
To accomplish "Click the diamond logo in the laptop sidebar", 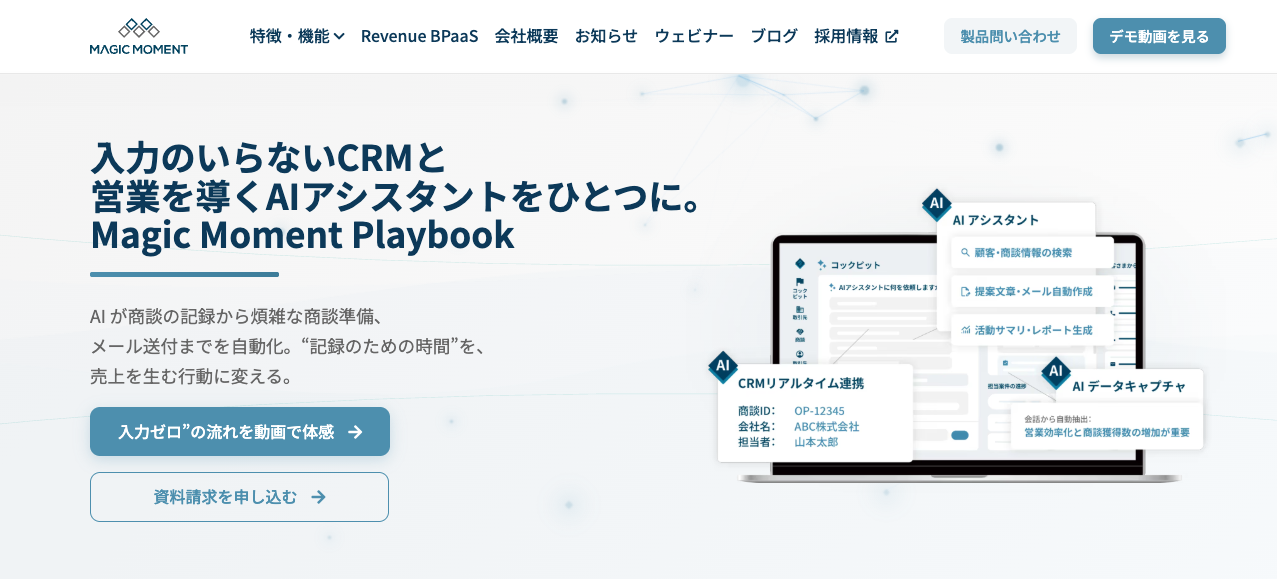I will point(799,263).
